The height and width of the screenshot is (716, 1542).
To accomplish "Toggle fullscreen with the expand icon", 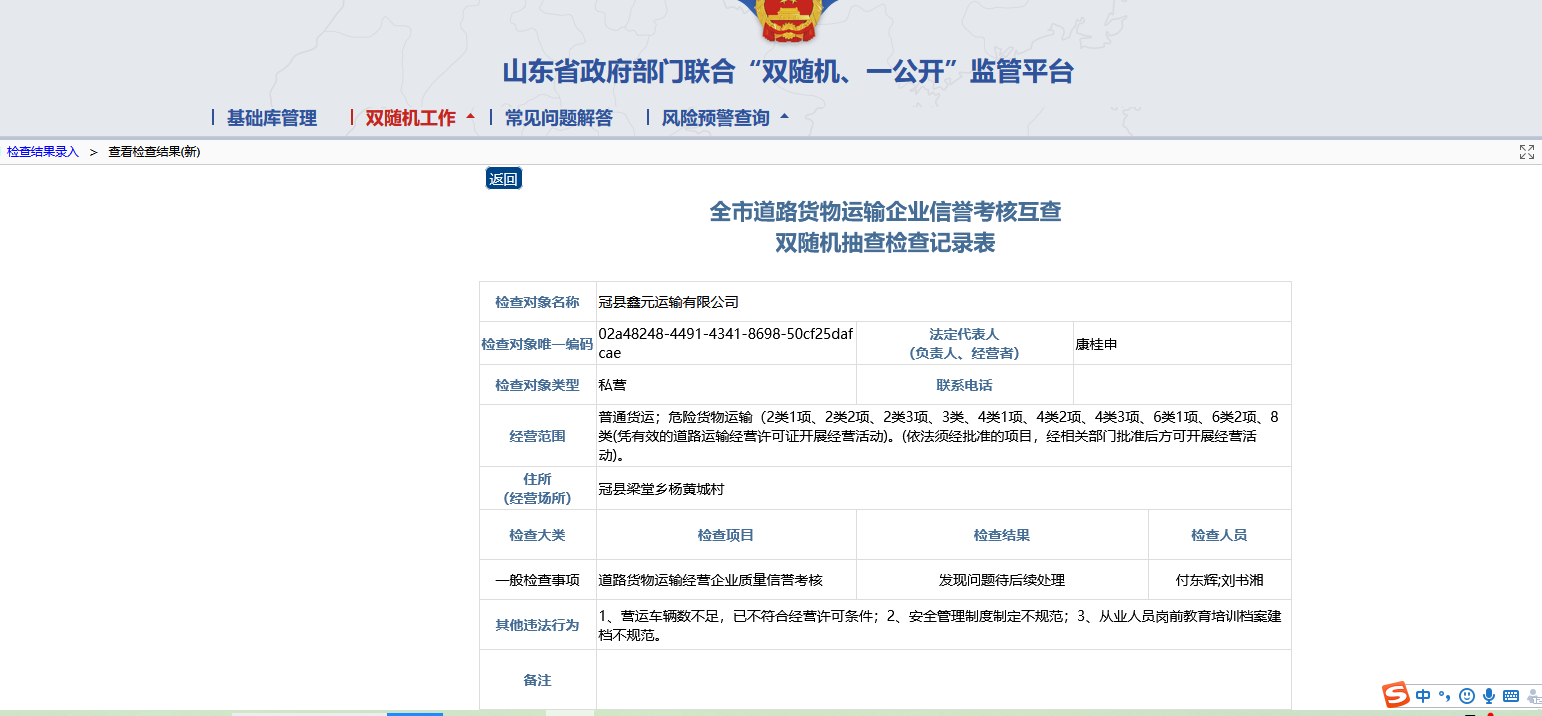I will pyautogui.click(x=1526, y=152).
